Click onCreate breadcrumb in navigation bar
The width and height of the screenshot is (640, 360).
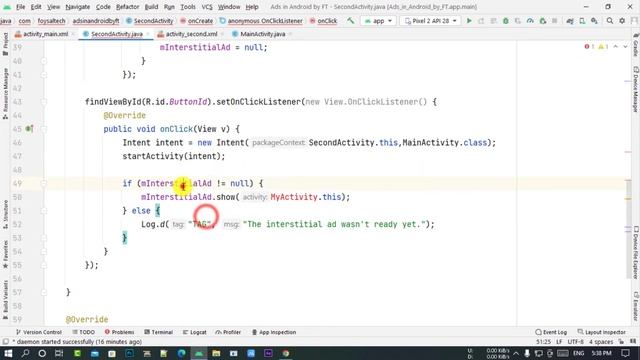[x=197, y=21]
